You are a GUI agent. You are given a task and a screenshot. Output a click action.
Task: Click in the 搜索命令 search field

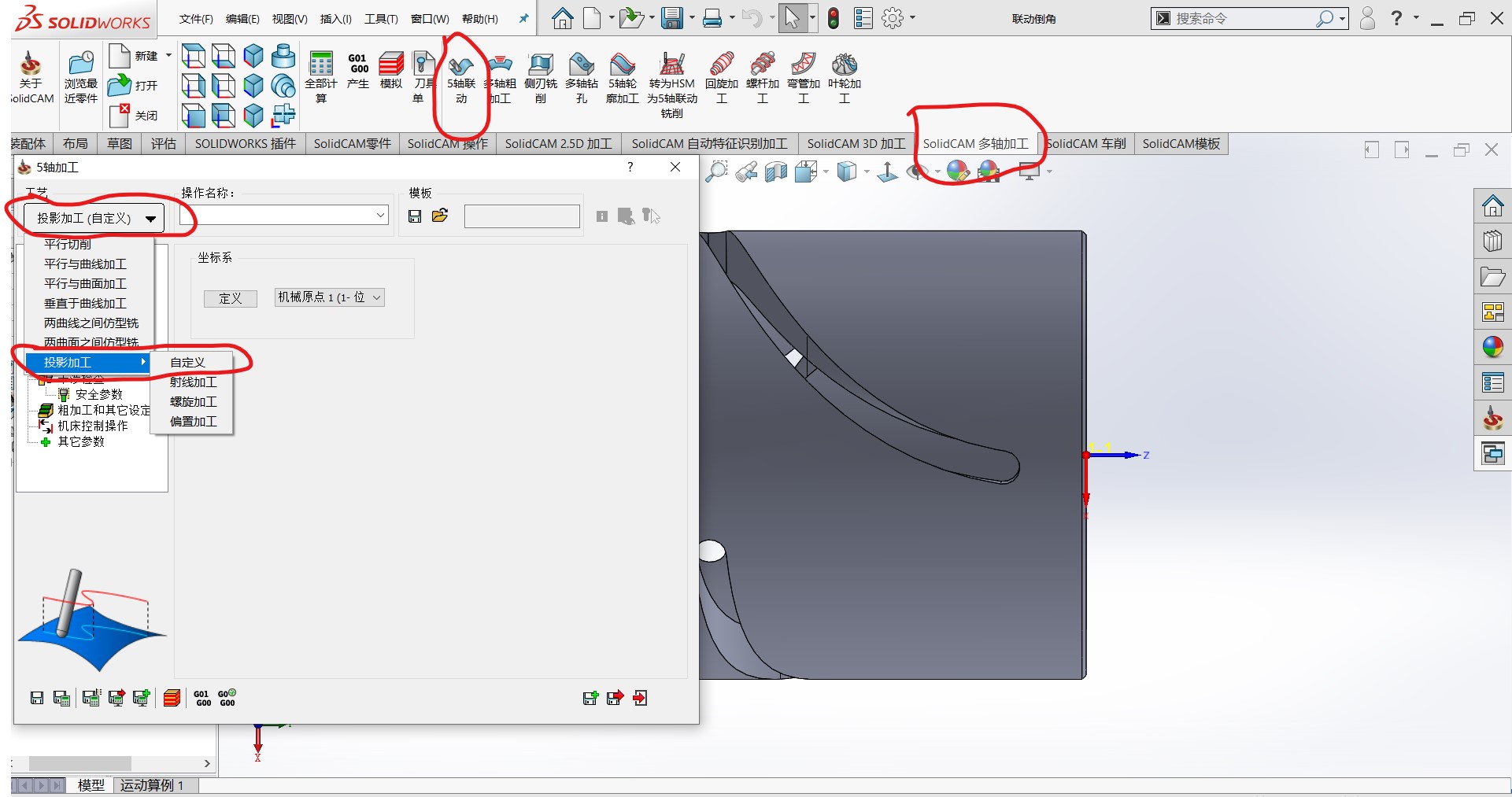[1244, 18]
